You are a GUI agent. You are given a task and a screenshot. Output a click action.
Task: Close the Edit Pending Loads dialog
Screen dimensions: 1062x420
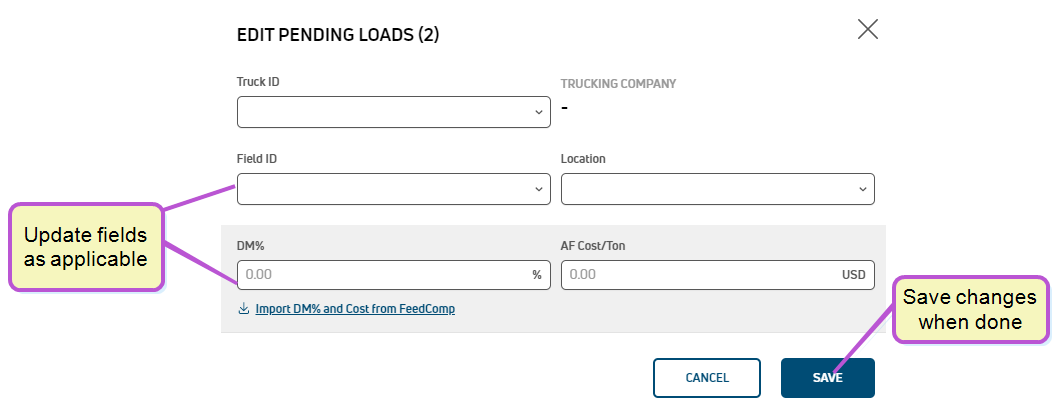click(x=868, y=29)
